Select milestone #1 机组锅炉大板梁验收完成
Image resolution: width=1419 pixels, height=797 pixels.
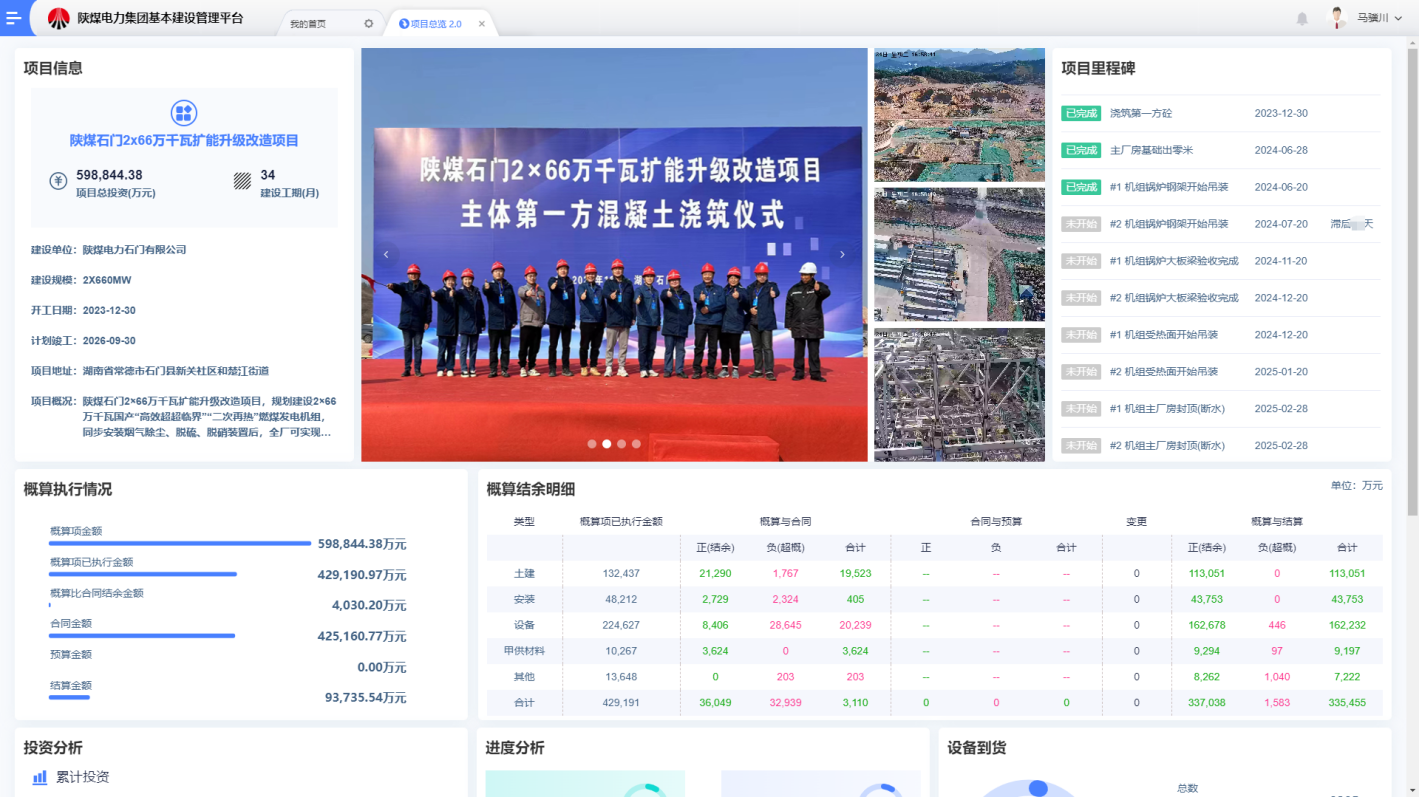coord(1174,261)
